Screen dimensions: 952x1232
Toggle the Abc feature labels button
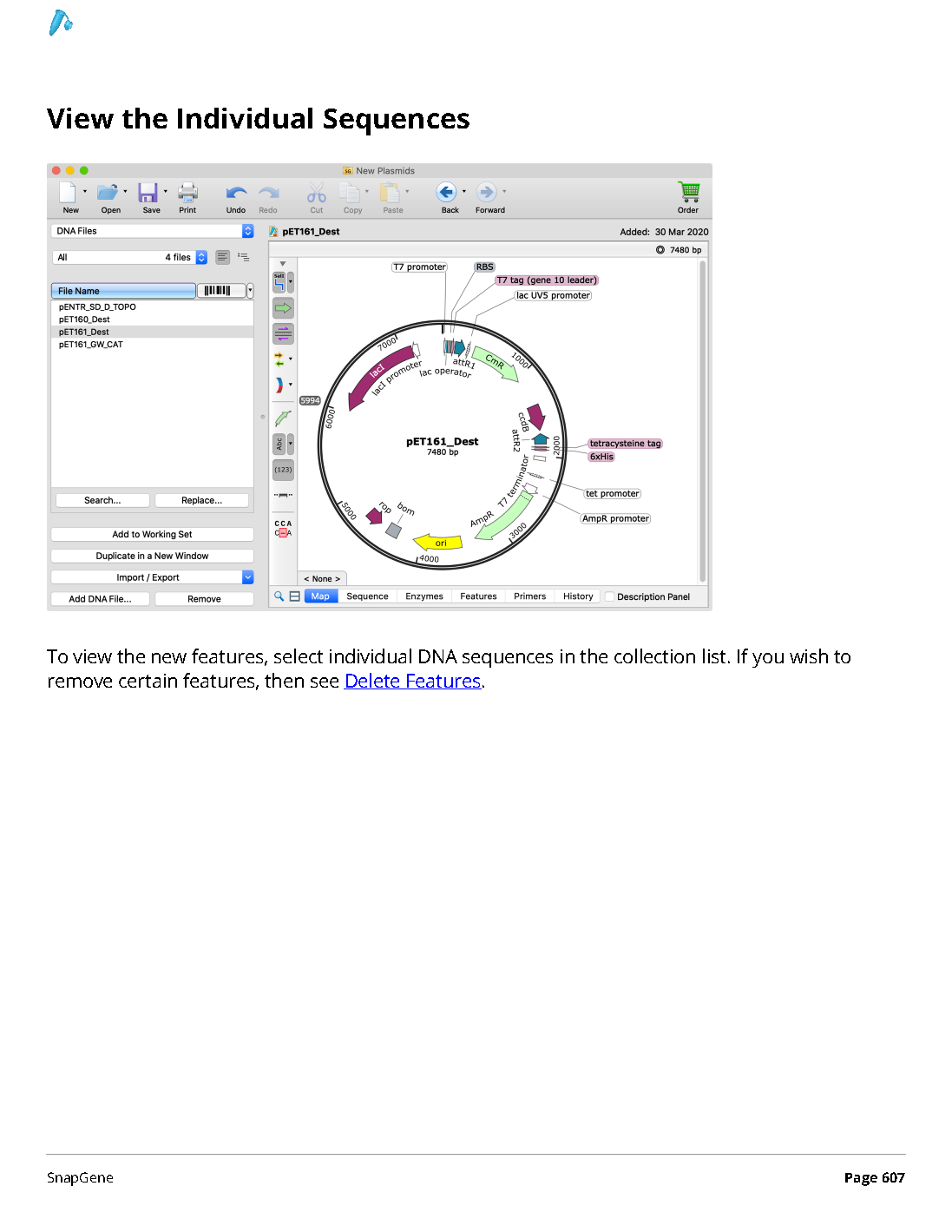pos(279,444)
